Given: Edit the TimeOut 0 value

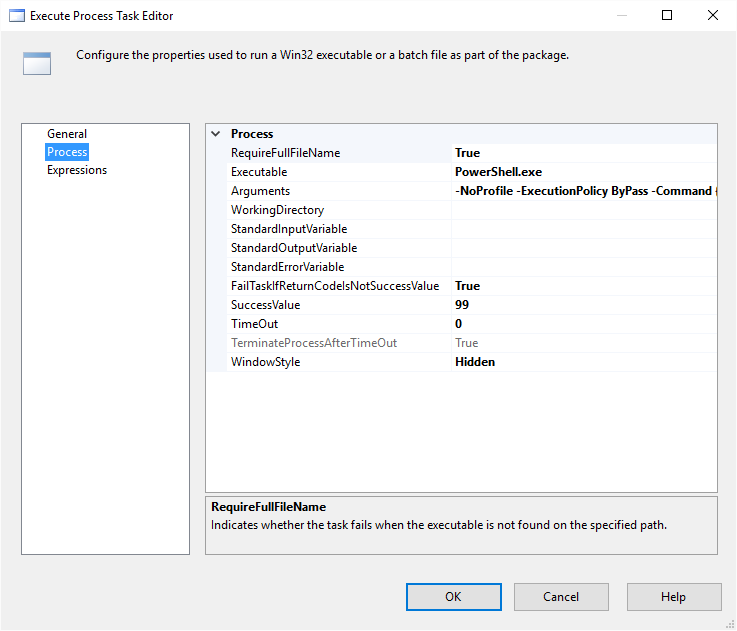Looking at the screenshot, I should (584, 324).
